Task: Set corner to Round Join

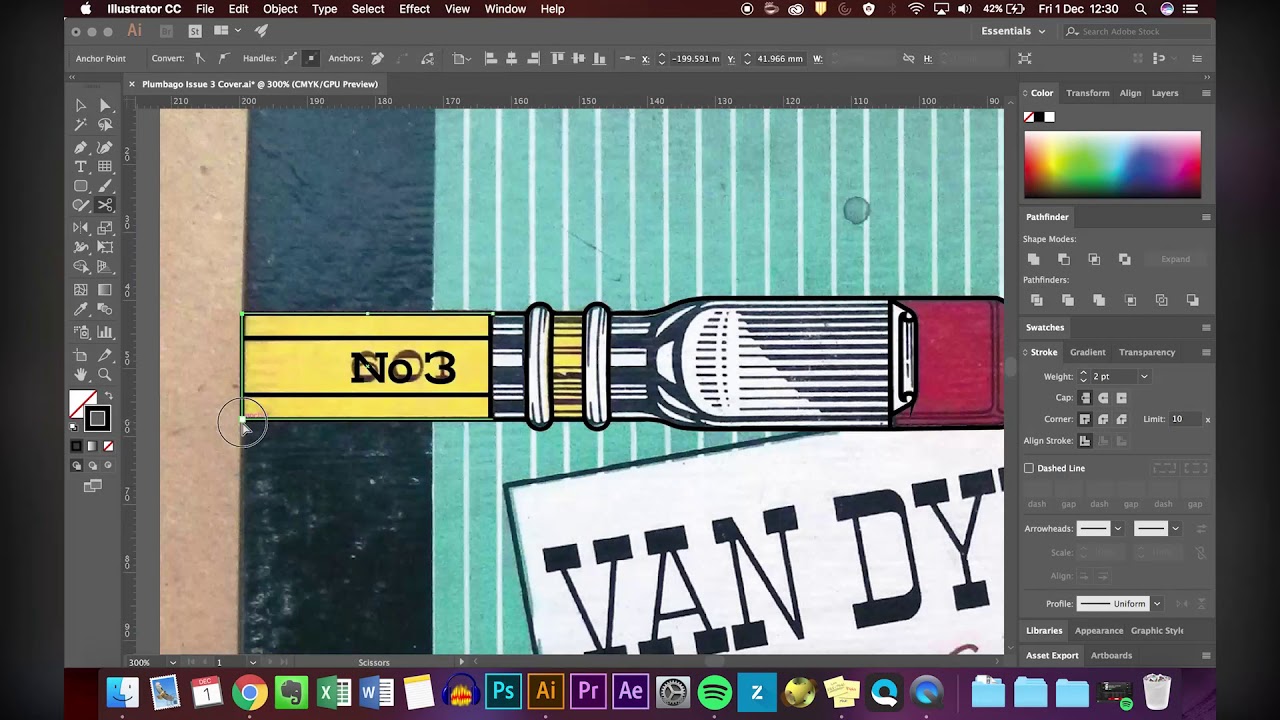Action: 1103,419
